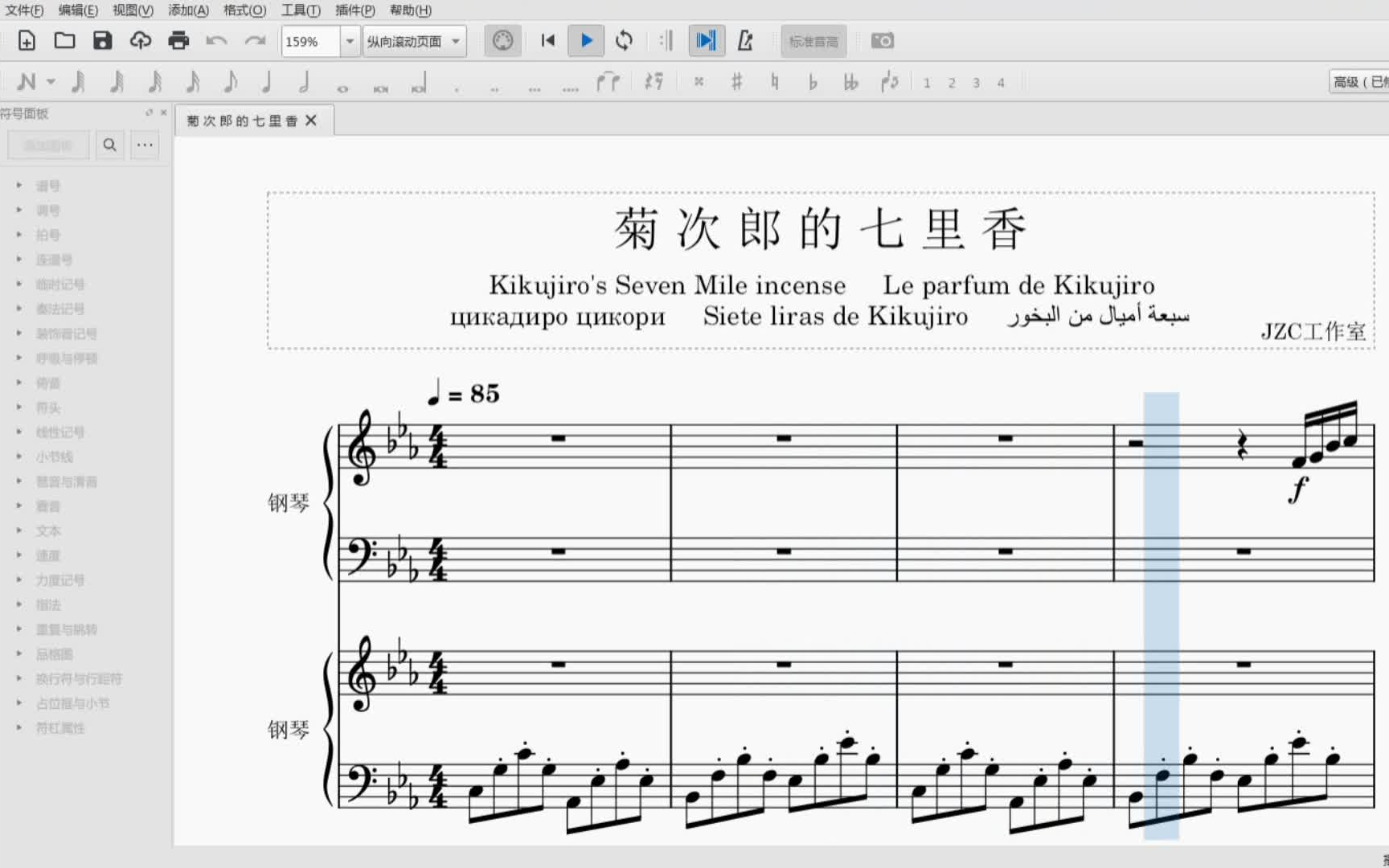Click the print score icon
The height and width of the screenshot is (868, 1389).
[x=178, y=41]
